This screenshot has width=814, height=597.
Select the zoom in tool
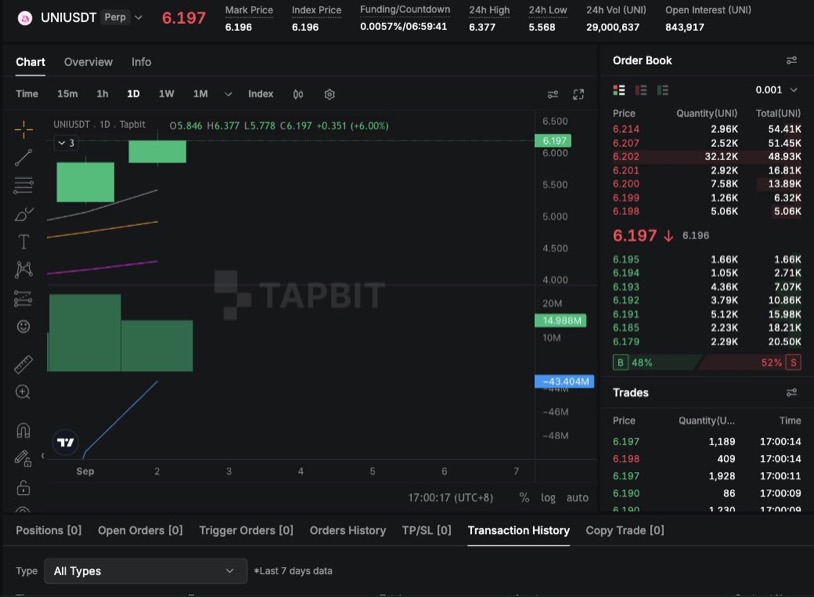tap(23, 392)
